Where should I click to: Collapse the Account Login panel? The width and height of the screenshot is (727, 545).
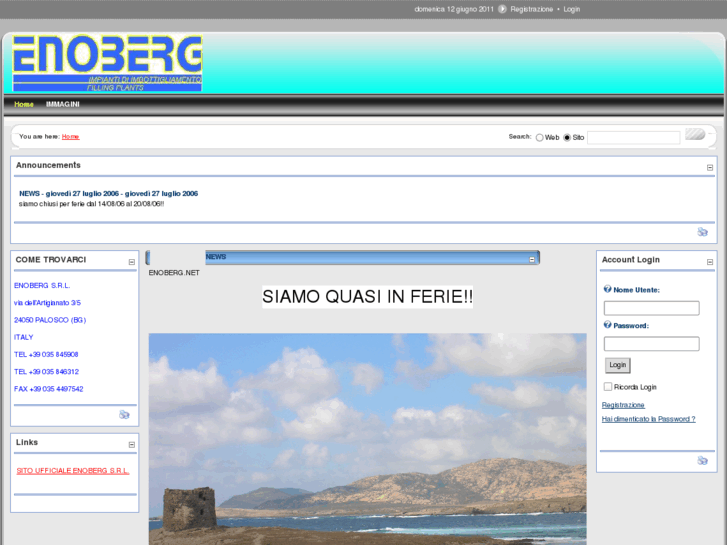pyautogui.click(x=710, y=262)
